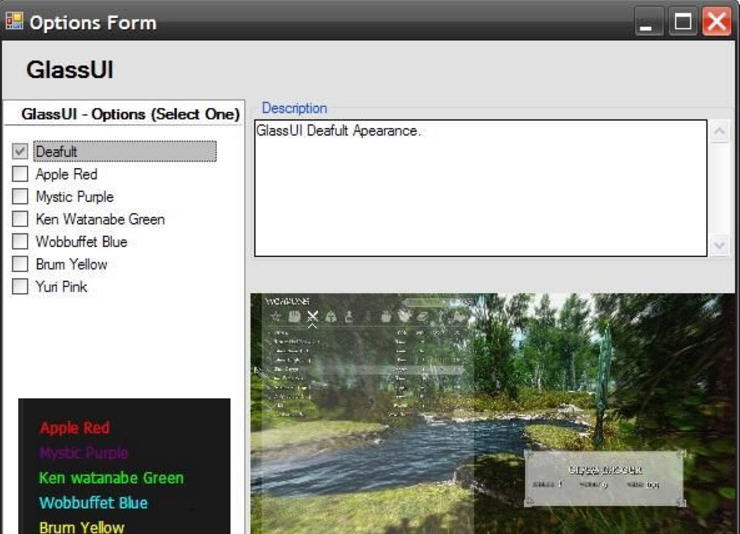
Task: Minimize the Options Form window
Action: (649, 22)
